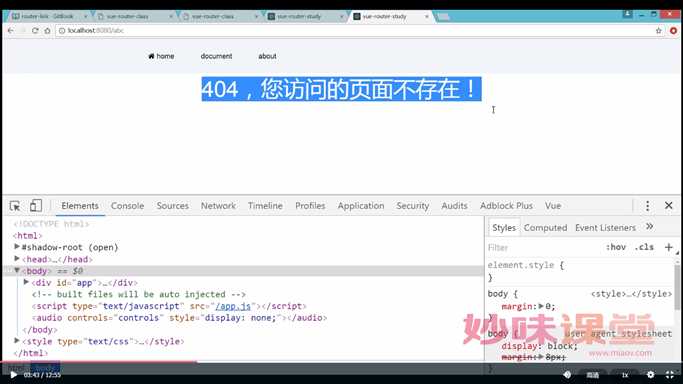The height and width of the screenshot is (384, 683).
Task: Switch to Styles sidebar tab
Action: (x=504, y=228)
